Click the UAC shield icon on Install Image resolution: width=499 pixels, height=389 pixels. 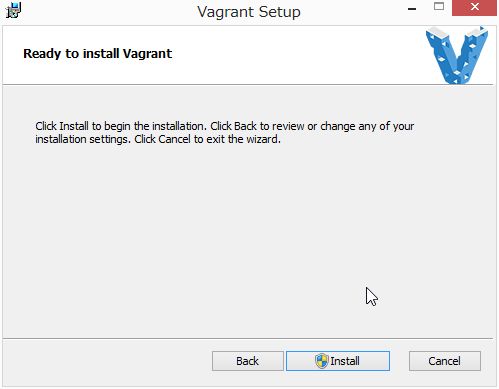click(322, 361)
